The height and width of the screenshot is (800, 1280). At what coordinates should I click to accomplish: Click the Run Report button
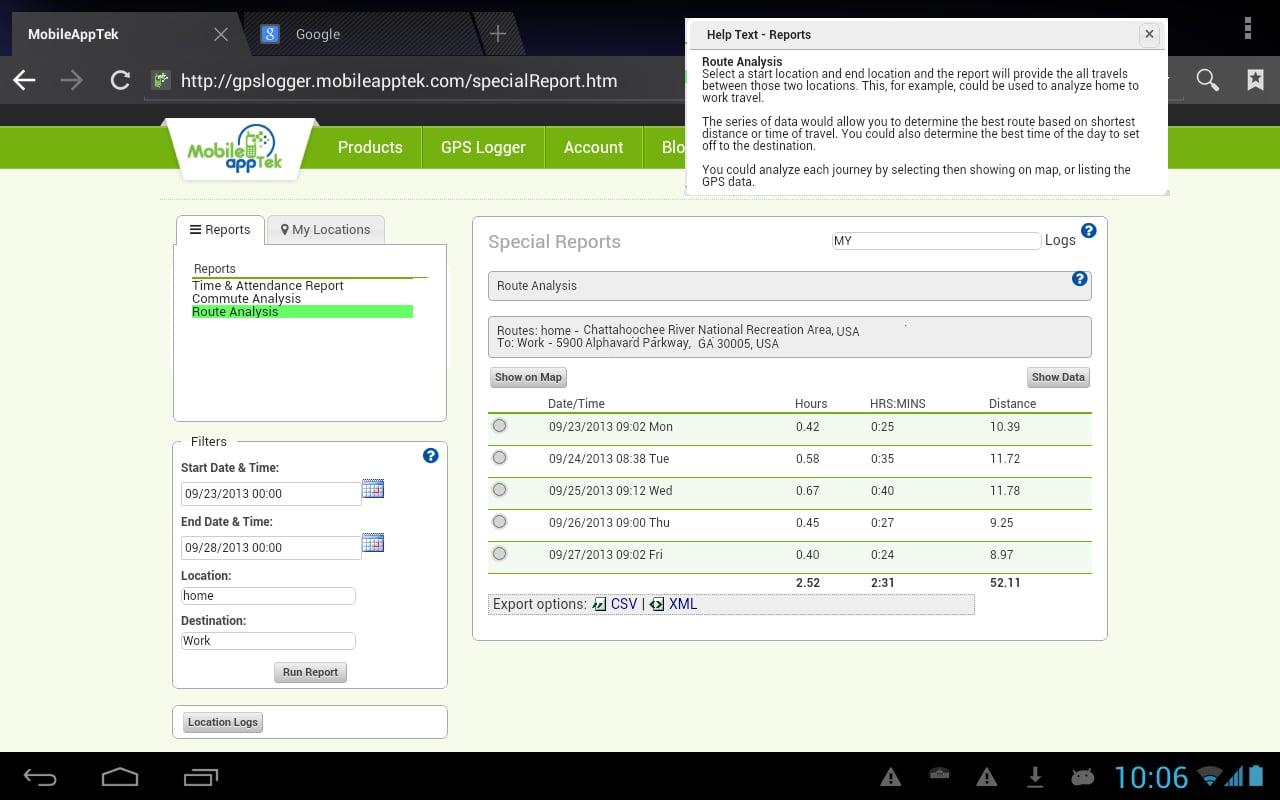[310, 672]
